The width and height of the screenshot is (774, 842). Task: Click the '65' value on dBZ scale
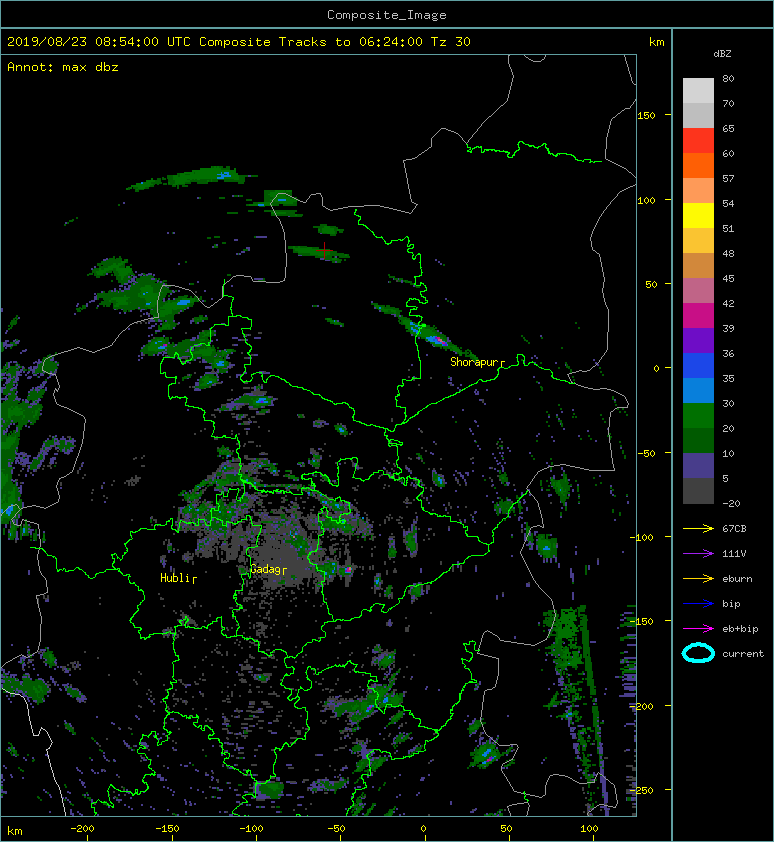point(728,128)
